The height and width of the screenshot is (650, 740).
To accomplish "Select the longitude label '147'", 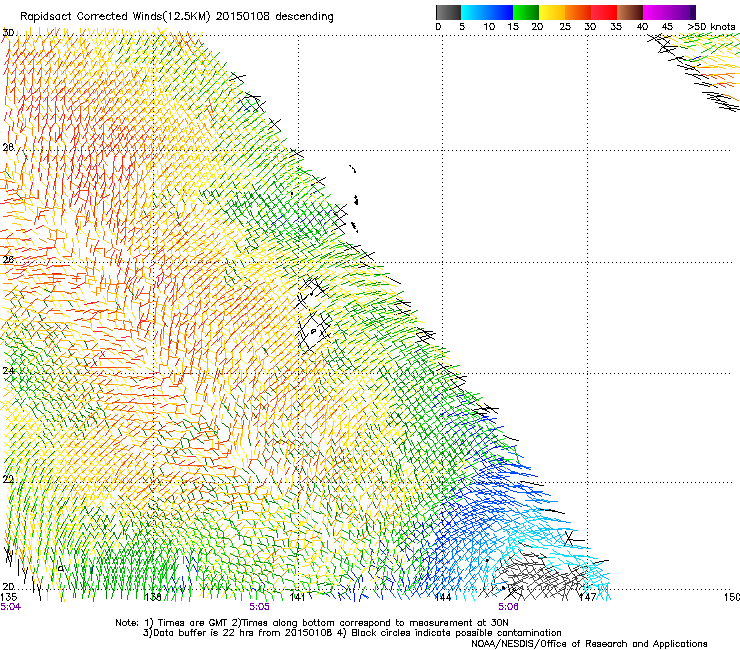I will pos(587,597).
